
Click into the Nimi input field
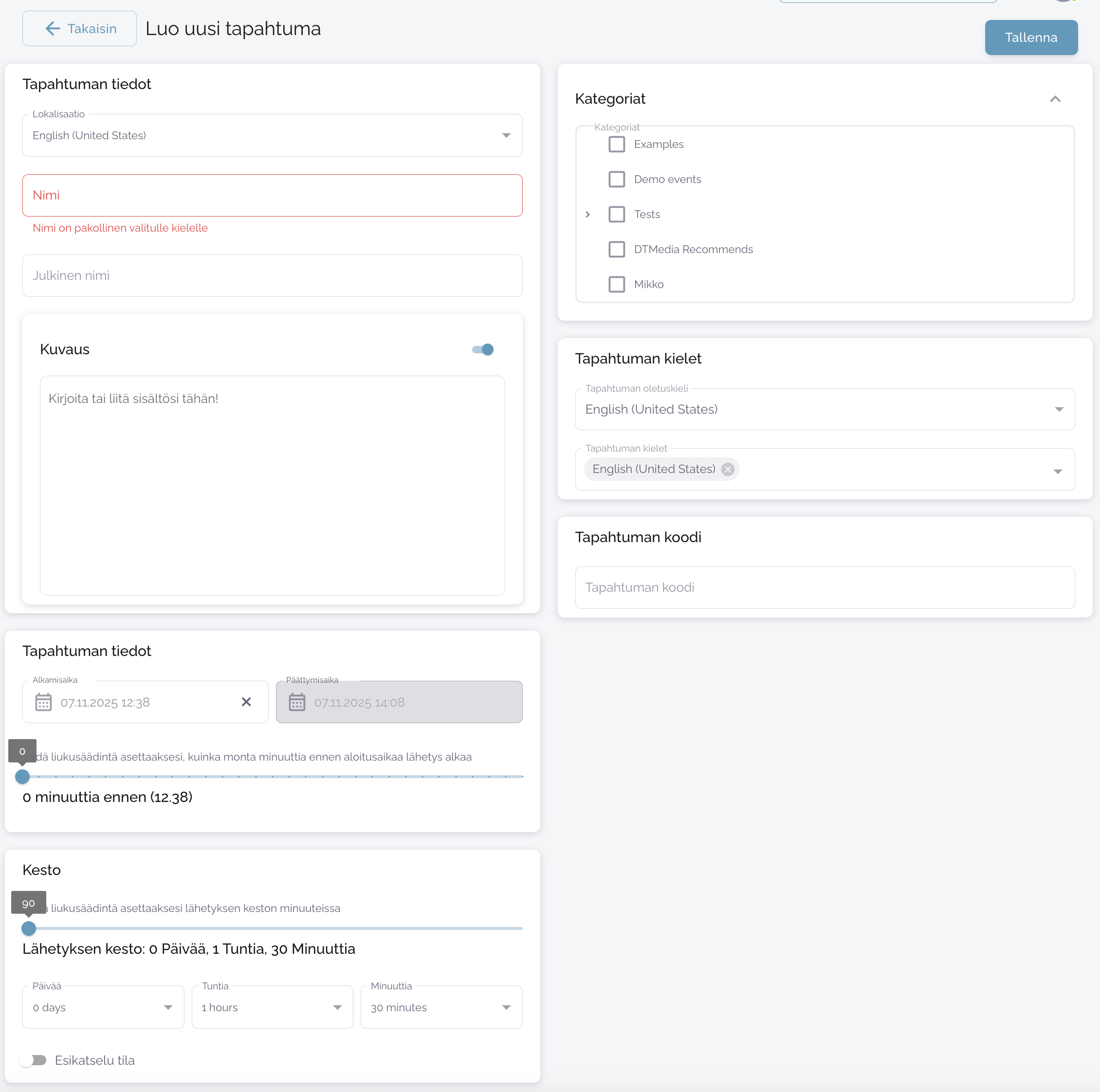(272, 195)
